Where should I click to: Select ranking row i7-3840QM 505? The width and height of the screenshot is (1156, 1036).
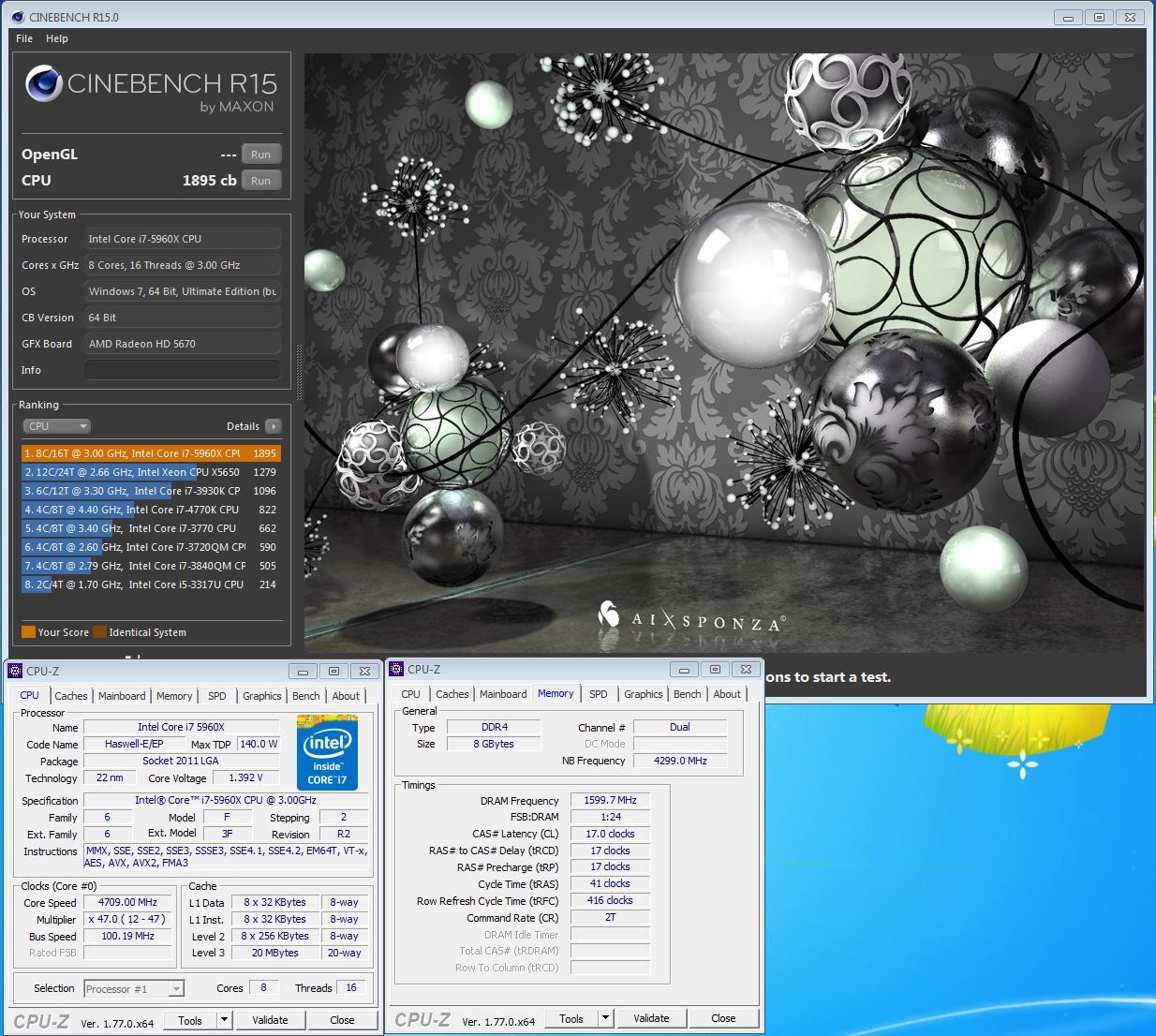(x=151, y=566)
